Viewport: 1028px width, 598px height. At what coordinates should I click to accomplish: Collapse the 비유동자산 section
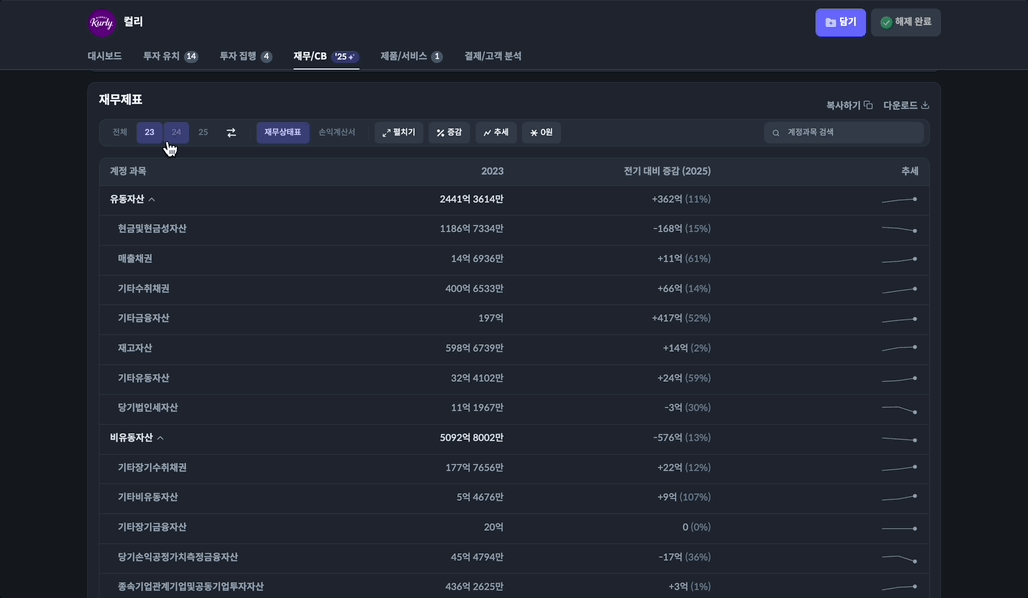pos(160,438)
